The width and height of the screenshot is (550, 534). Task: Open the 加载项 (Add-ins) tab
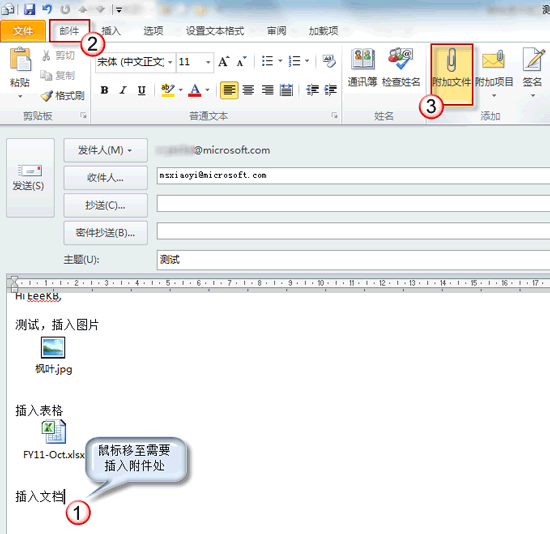coord(323,31)
